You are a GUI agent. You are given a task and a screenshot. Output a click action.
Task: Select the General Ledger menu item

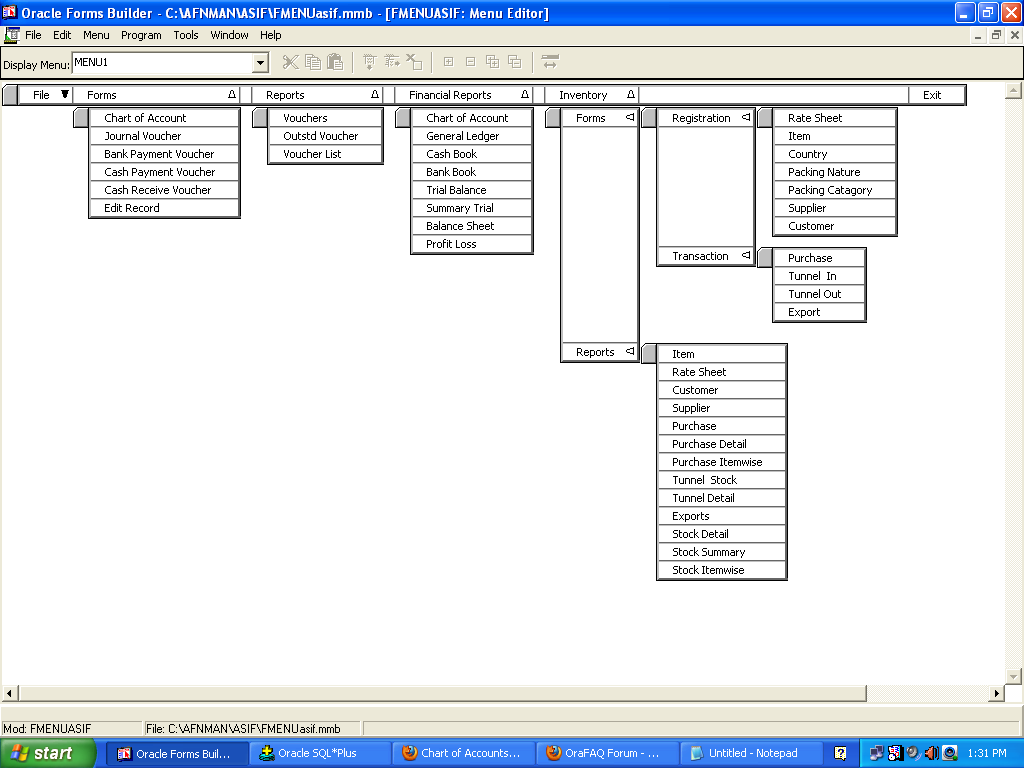click(x=472, y=136)
